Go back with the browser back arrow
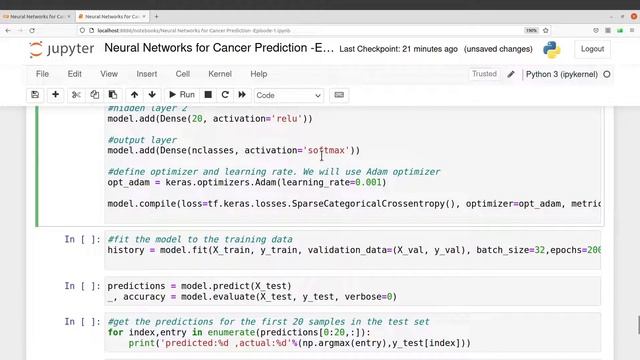 (8, 31)
